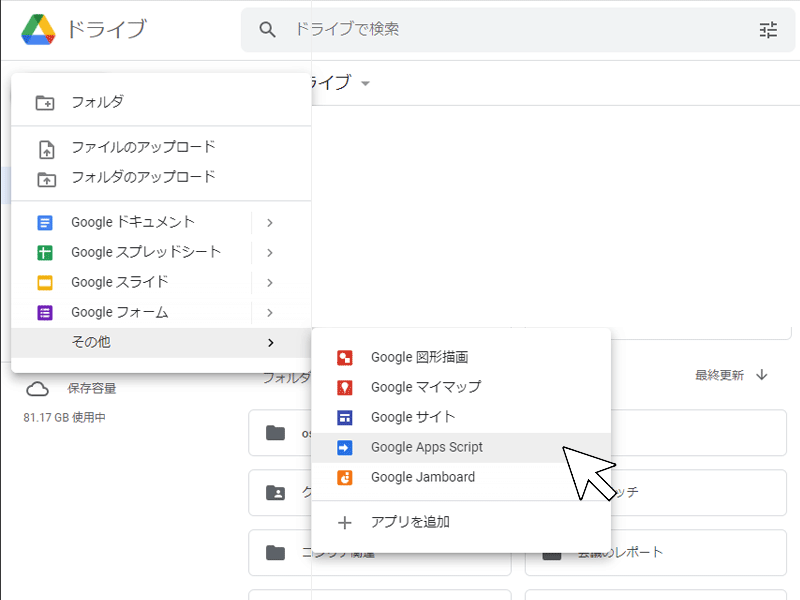Open the ドライブ breadcrumb dropdown arrow

(365, 83)
